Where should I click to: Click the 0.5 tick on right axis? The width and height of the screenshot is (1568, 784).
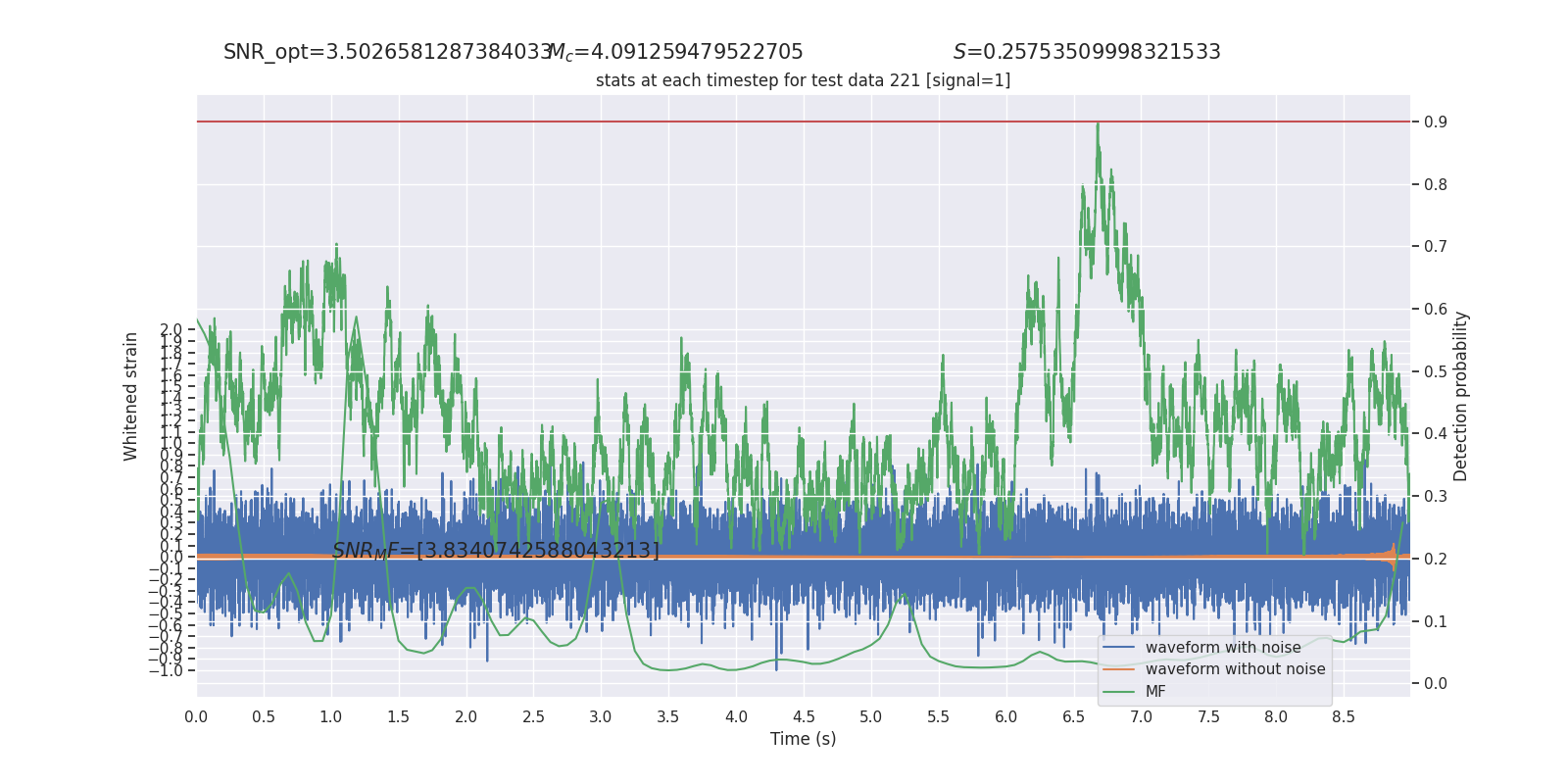(x=1436, y=371)
